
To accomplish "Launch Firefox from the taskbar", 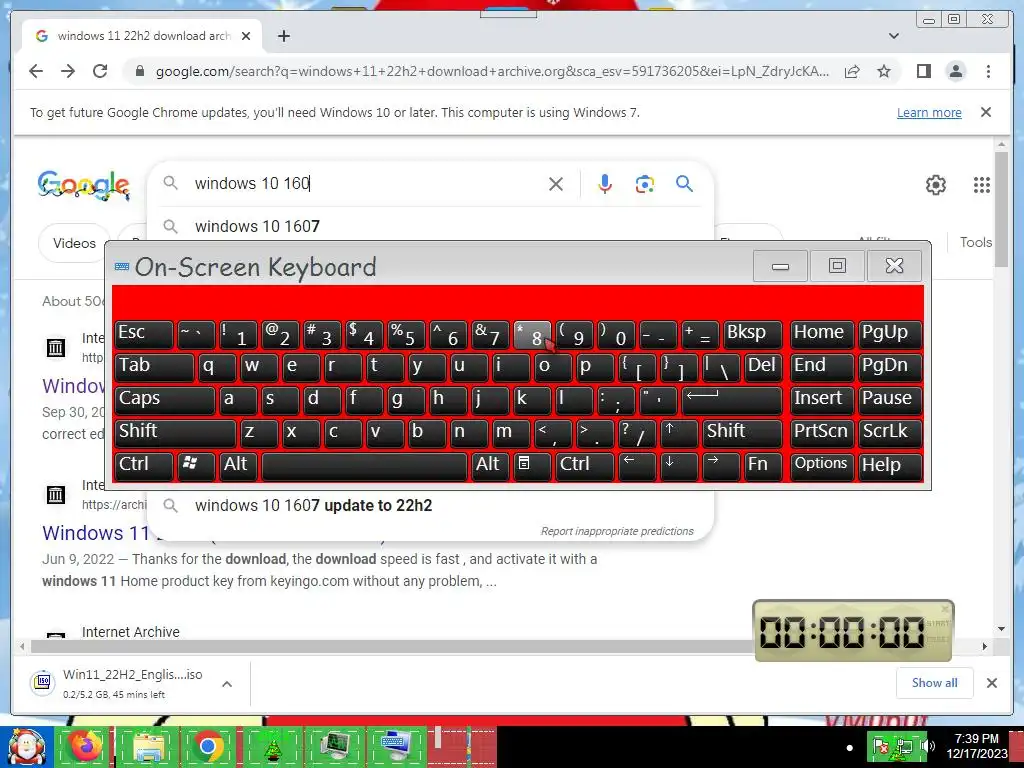I will click(86, 746).
